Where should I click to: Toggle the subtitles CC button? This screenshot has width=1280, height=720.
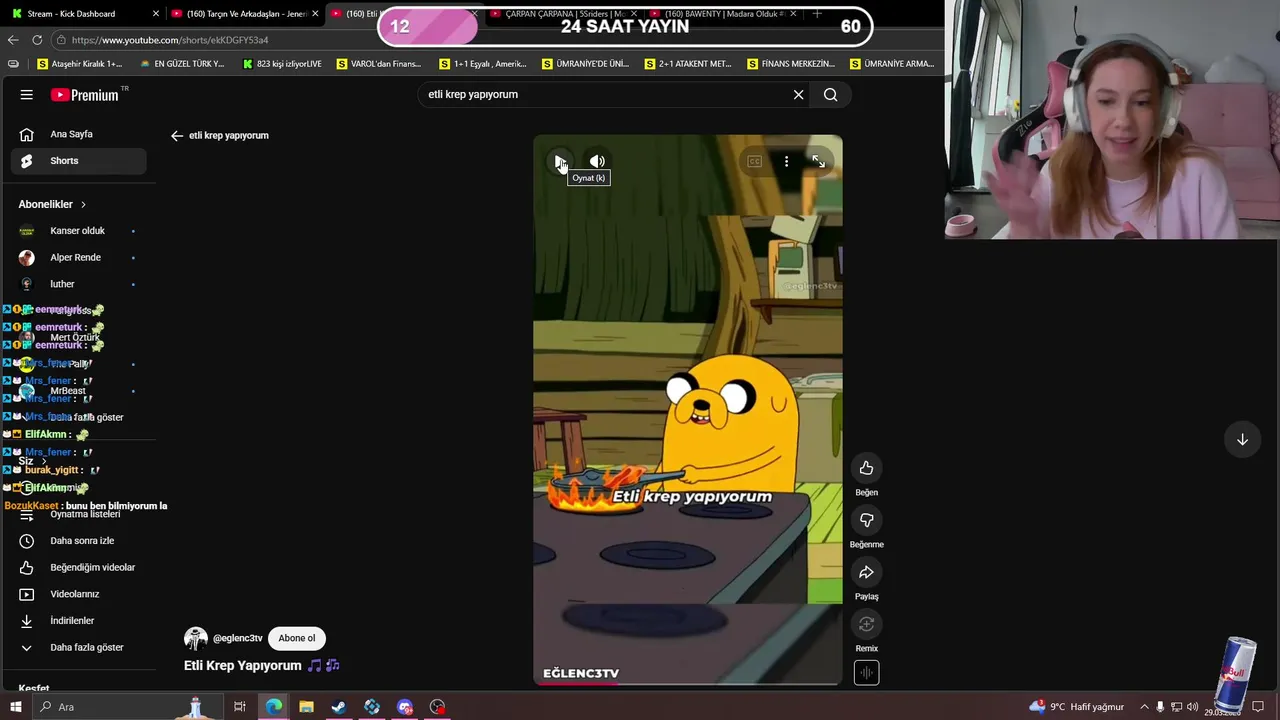[x=754, y=161]
